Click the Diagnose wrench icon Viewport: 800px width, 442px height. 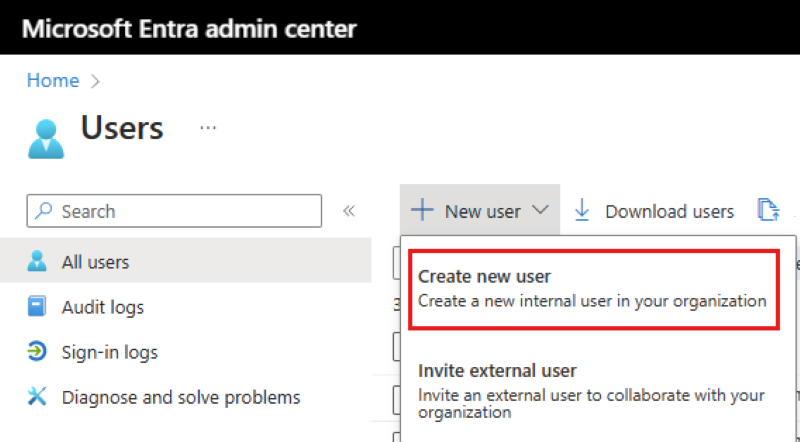coord(37,396)
